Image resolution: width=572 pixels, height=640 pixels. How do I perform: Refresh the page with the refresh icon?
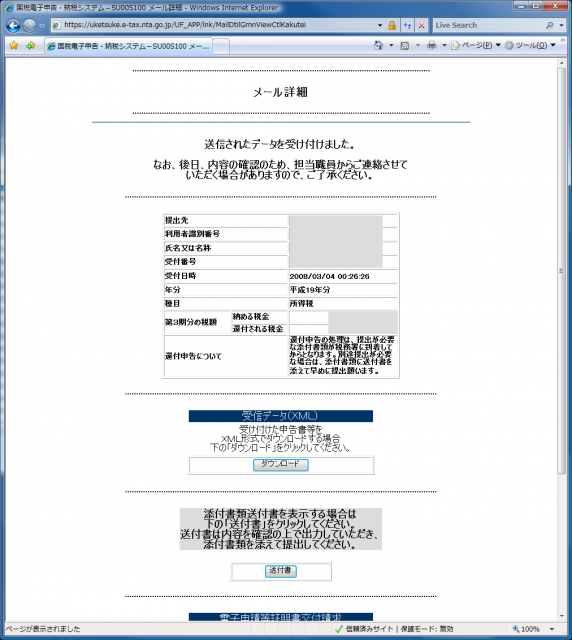pyautogui.click(x=407, y=25)
